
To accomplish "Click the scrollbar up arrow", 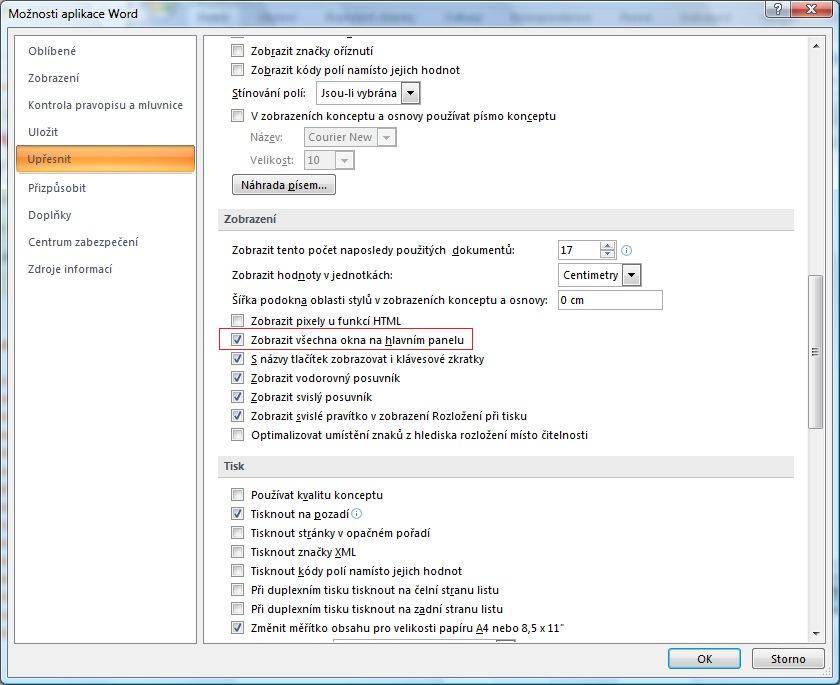I will [815, 47].
